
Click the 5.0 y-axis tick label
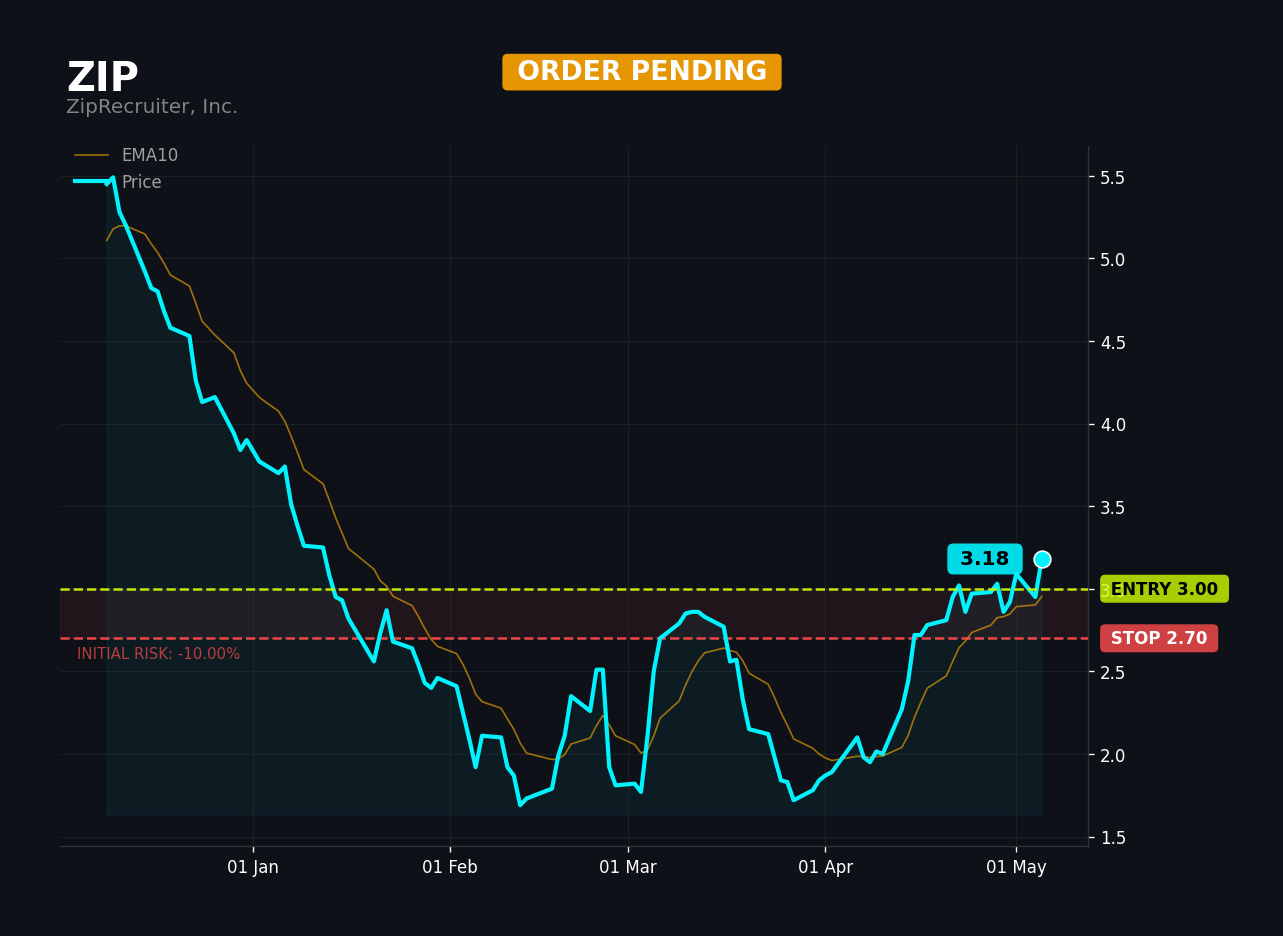click(1113, 259)
